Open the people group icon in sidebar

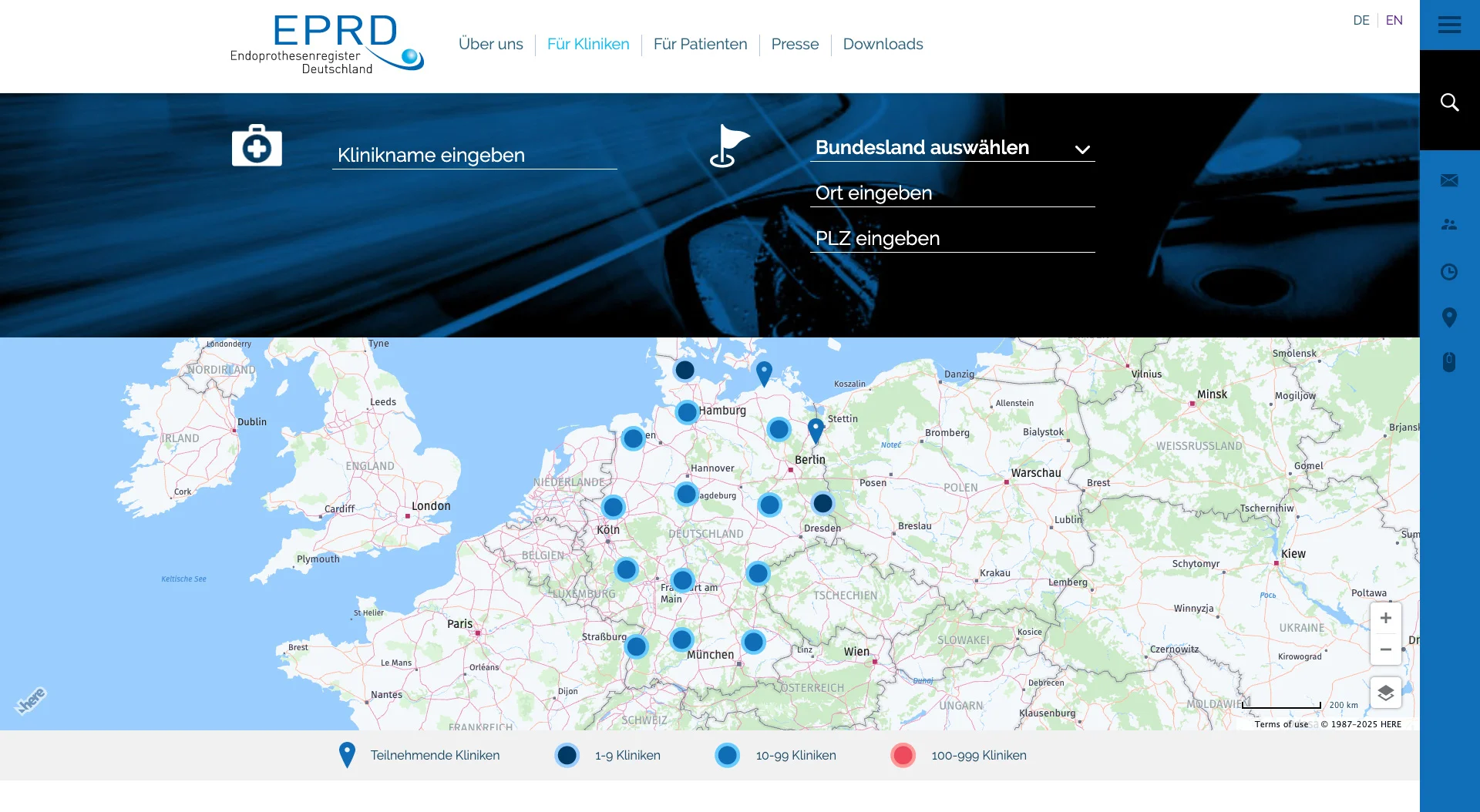[1449, 225]
